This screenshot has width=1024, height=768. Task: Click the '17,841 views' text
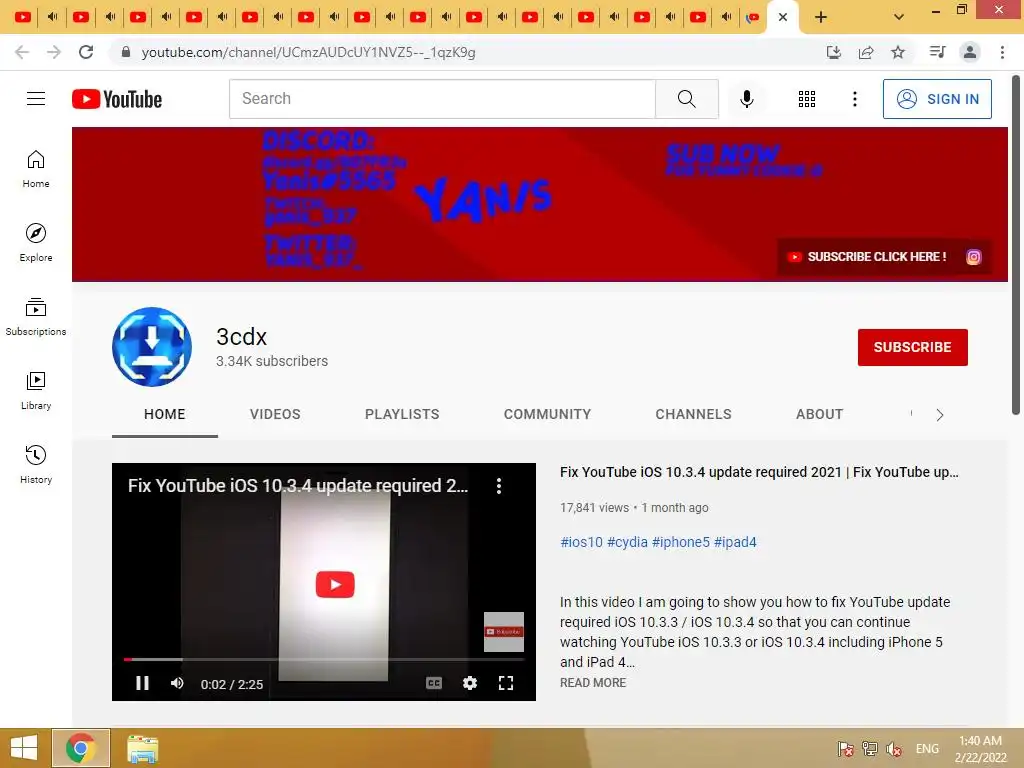click(594, 507)
